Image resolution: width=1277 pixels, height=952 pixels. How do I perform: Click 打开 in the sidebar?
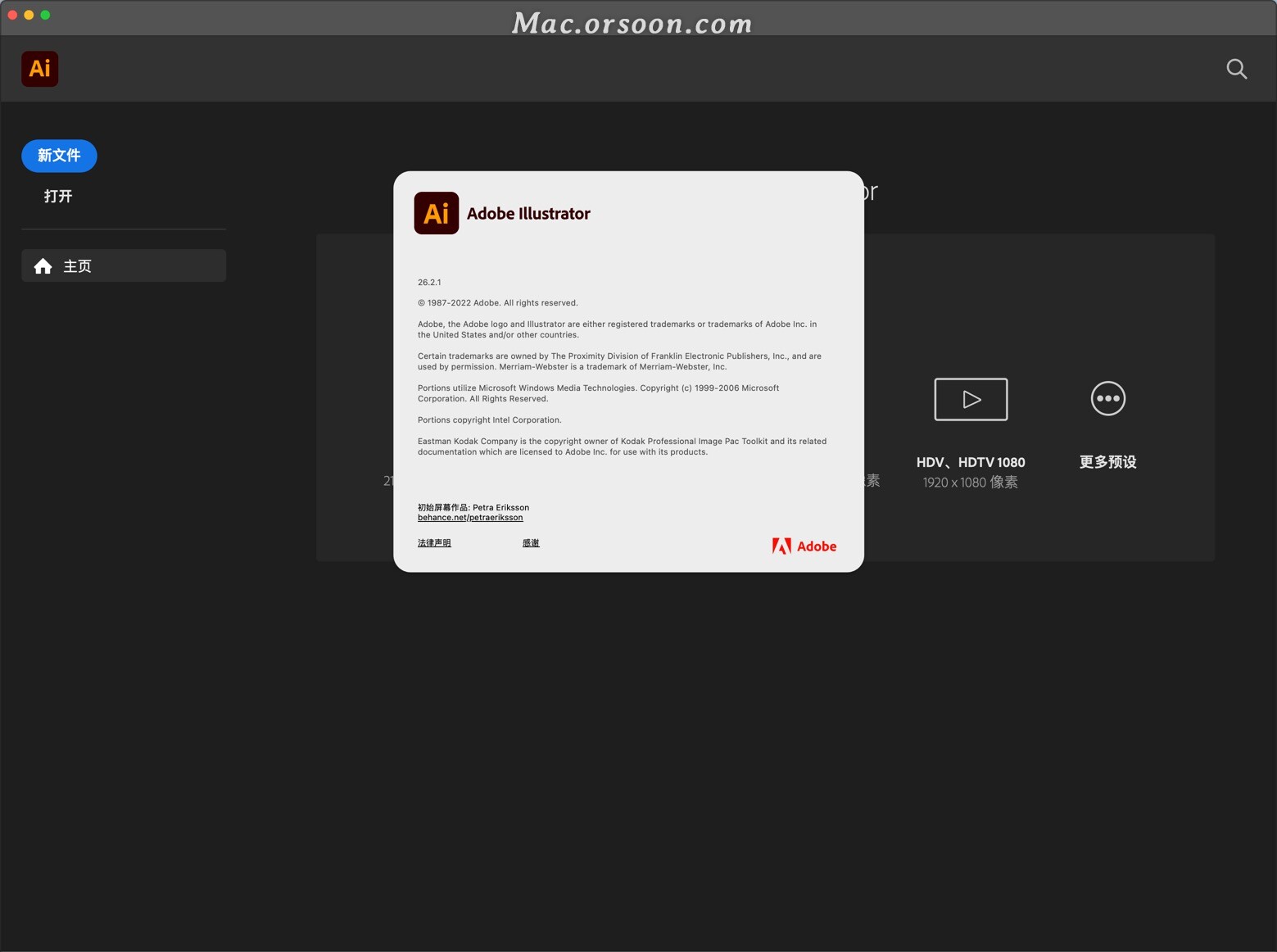57,196
